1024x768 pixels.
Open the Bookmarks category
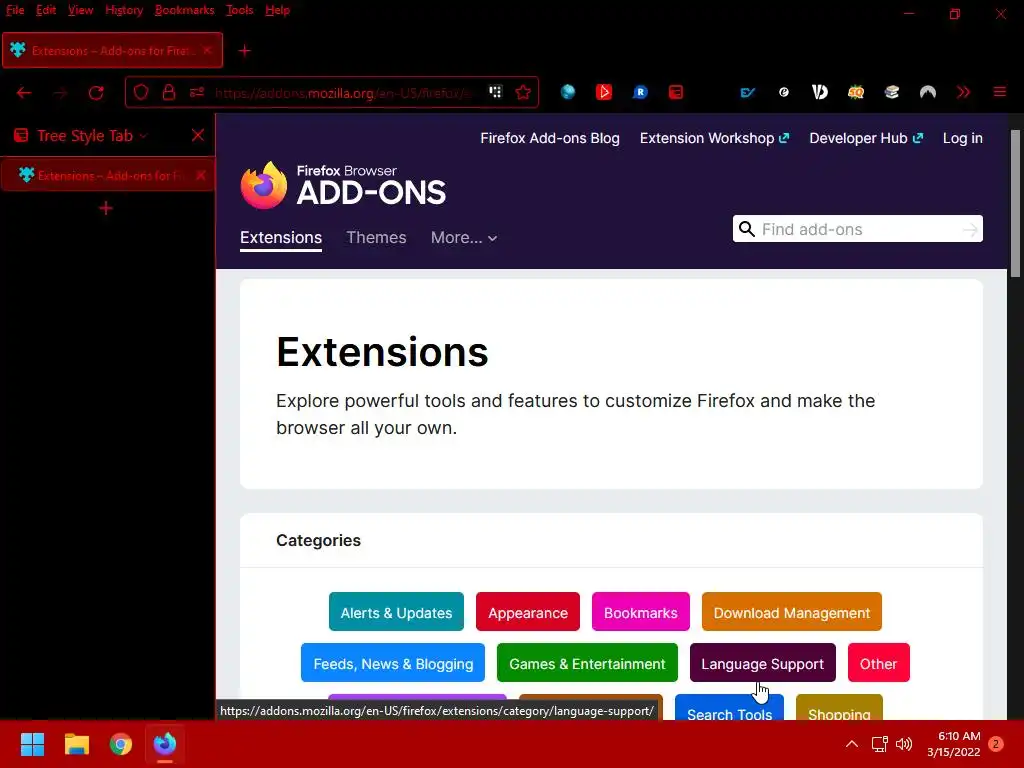(641, 612)
